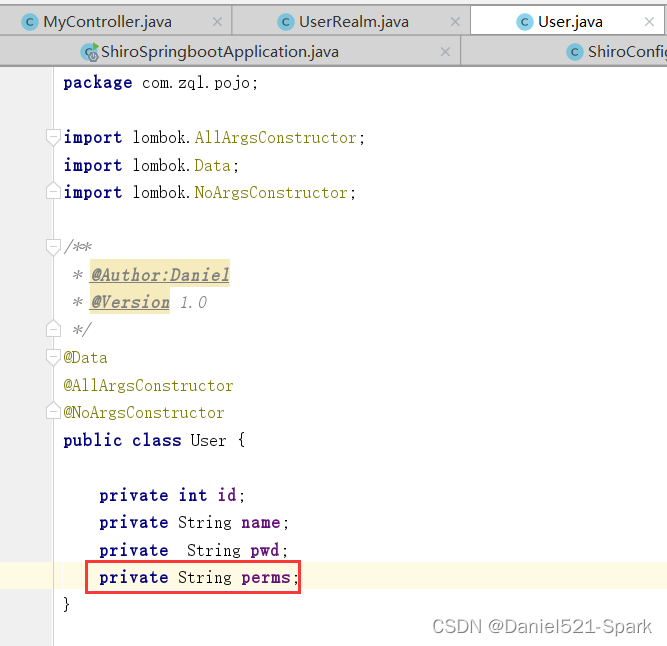Screen dimensions: 667x646
Task: Click AllArgsConstructor in the import line
Action: tap(275, 138)
